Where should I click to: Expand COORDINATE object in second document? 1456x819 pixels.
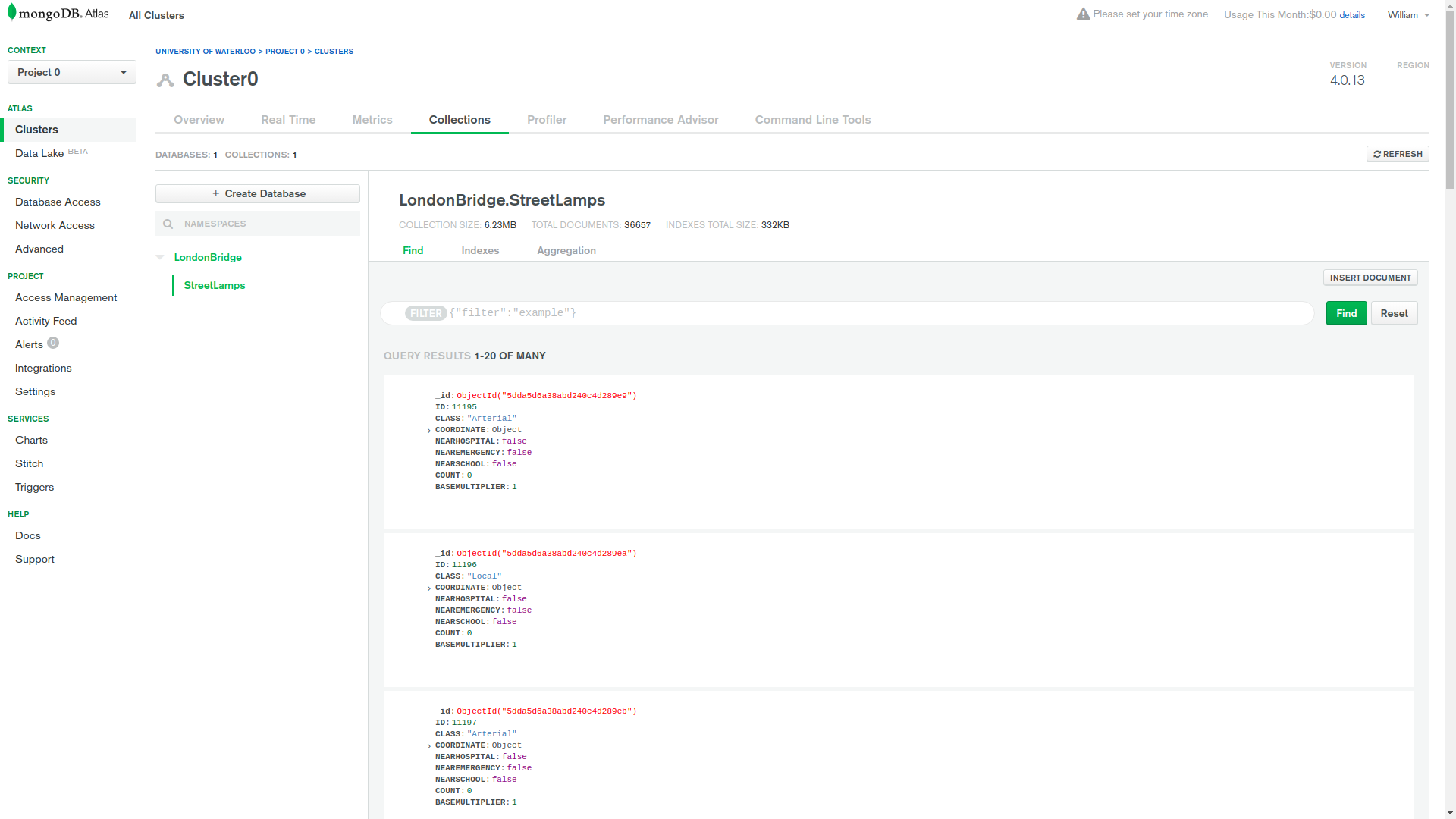click(x=429, y=588)
